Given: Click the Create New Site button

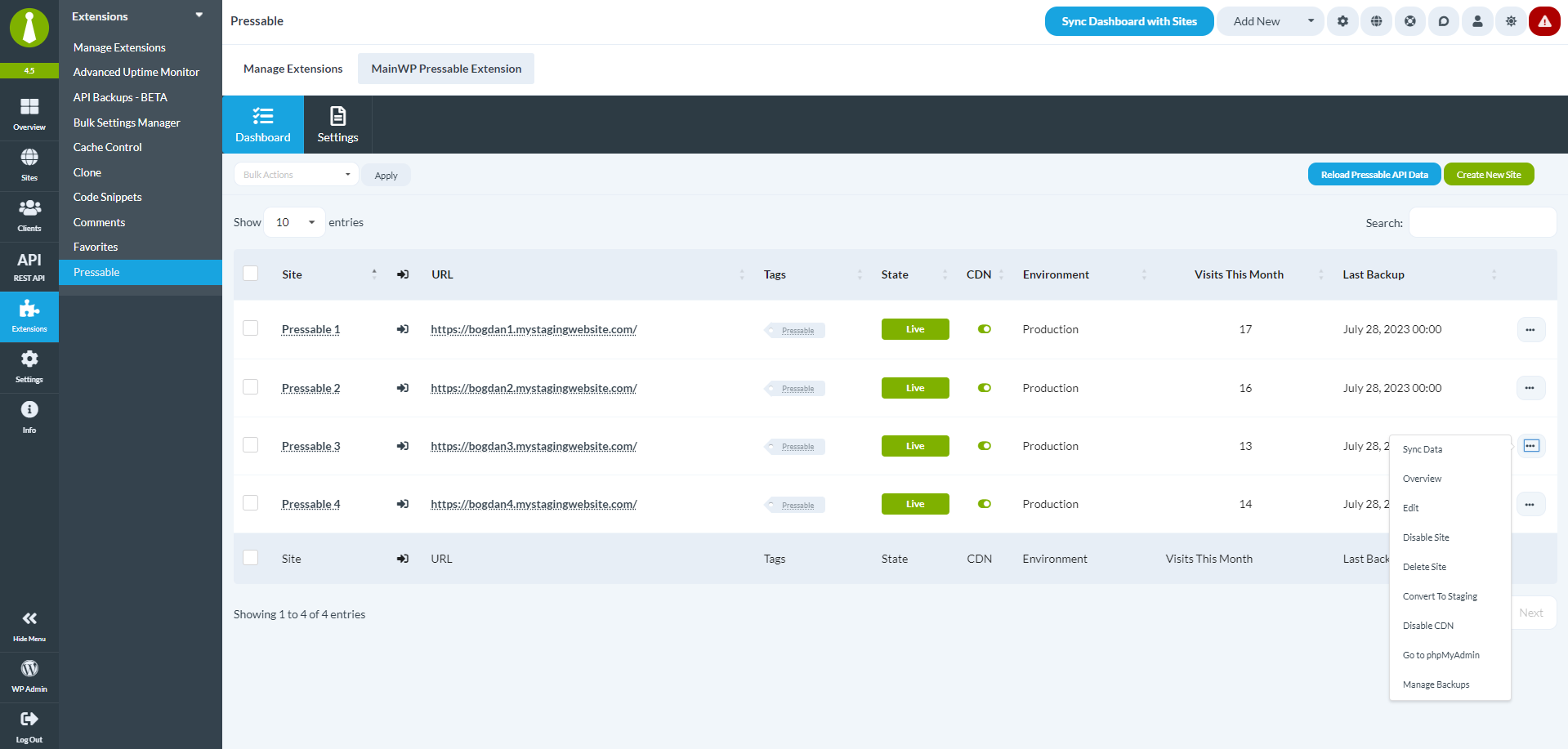Looking at the screenshot, I should click(1489, 175).
